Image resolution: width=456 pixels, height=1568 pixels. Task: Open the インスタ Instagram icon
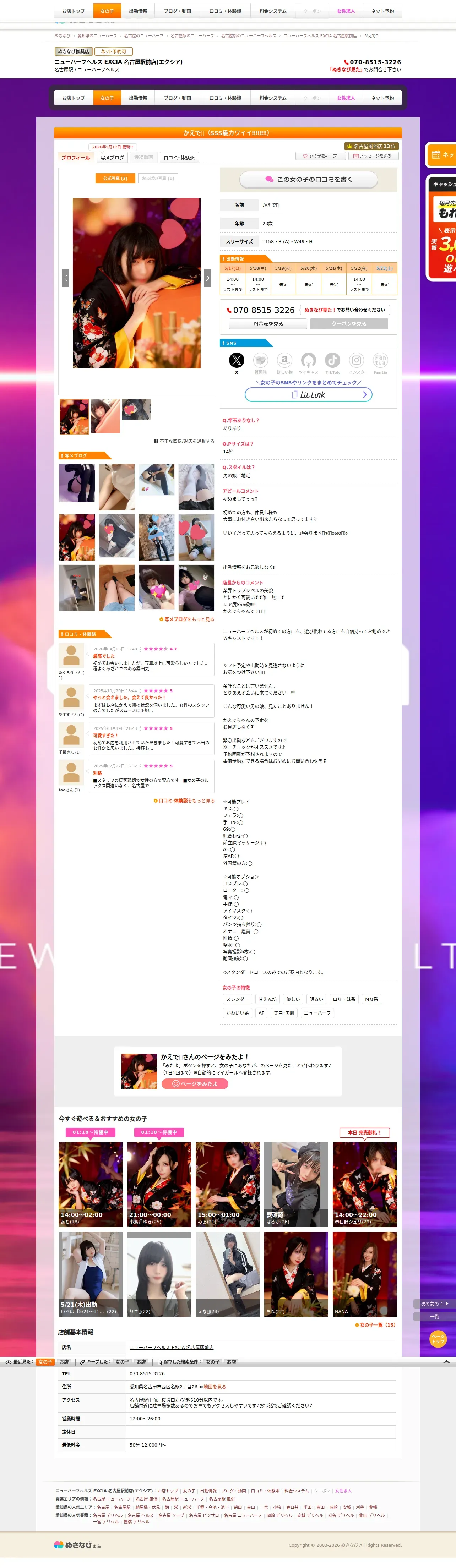coord(357,360)
